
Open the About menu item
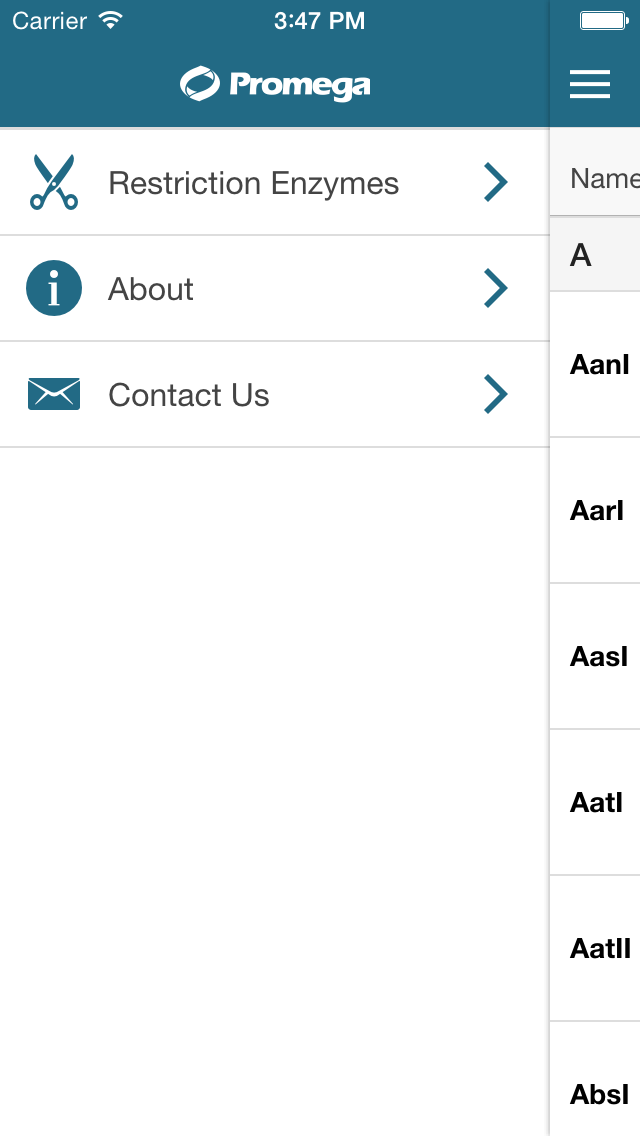point(275,288)
